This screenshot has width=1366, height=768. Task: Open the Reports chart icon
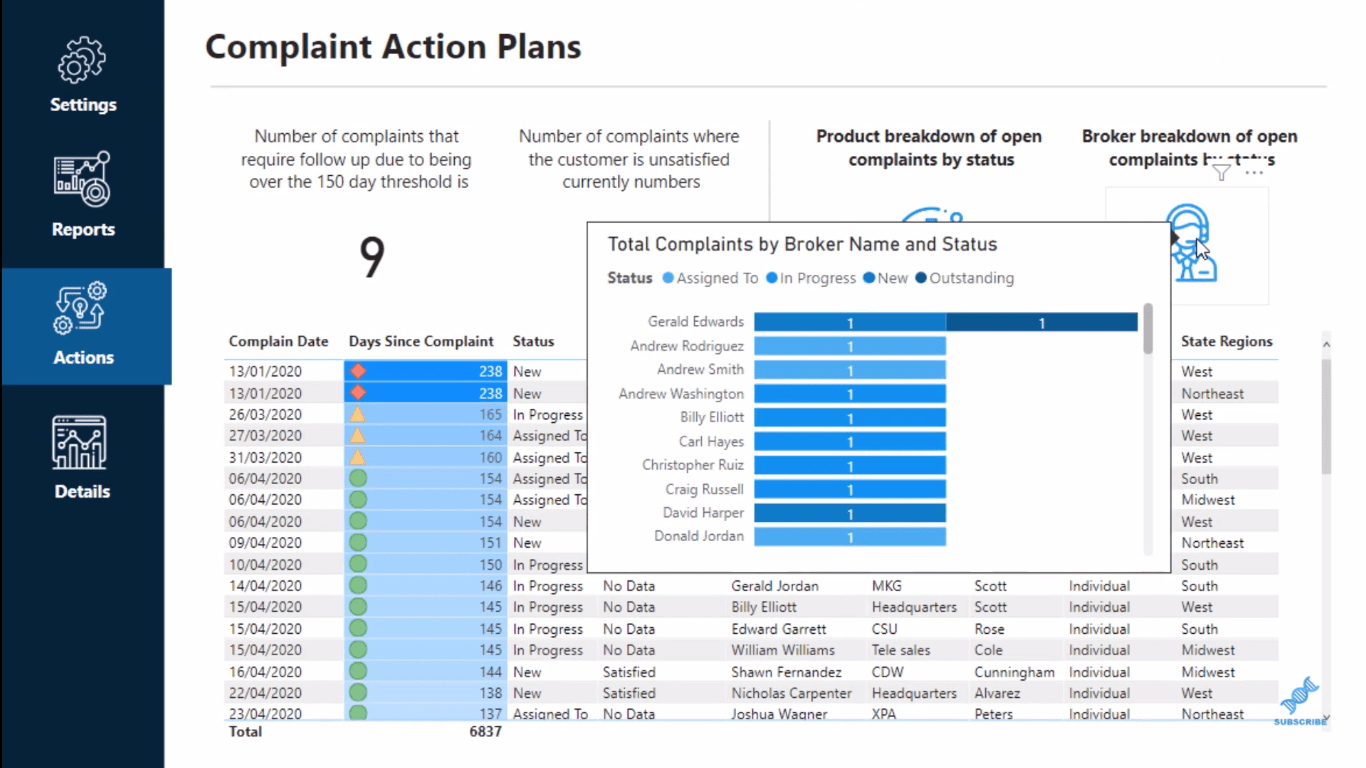(x=82, y=179)
